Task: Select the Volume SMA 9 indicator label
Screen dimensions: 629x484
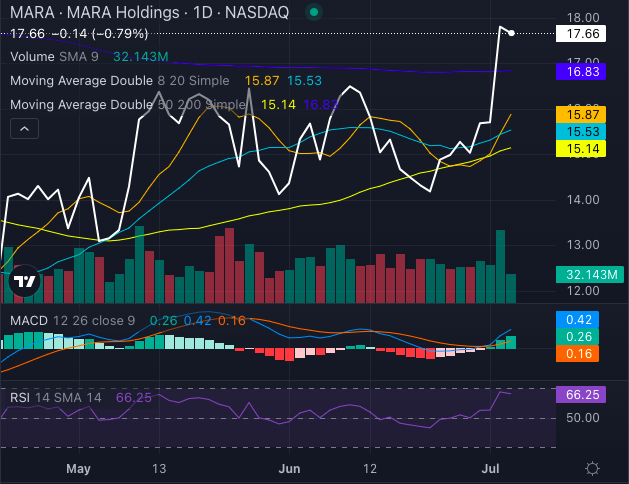Action: click(x=54, y=57)
